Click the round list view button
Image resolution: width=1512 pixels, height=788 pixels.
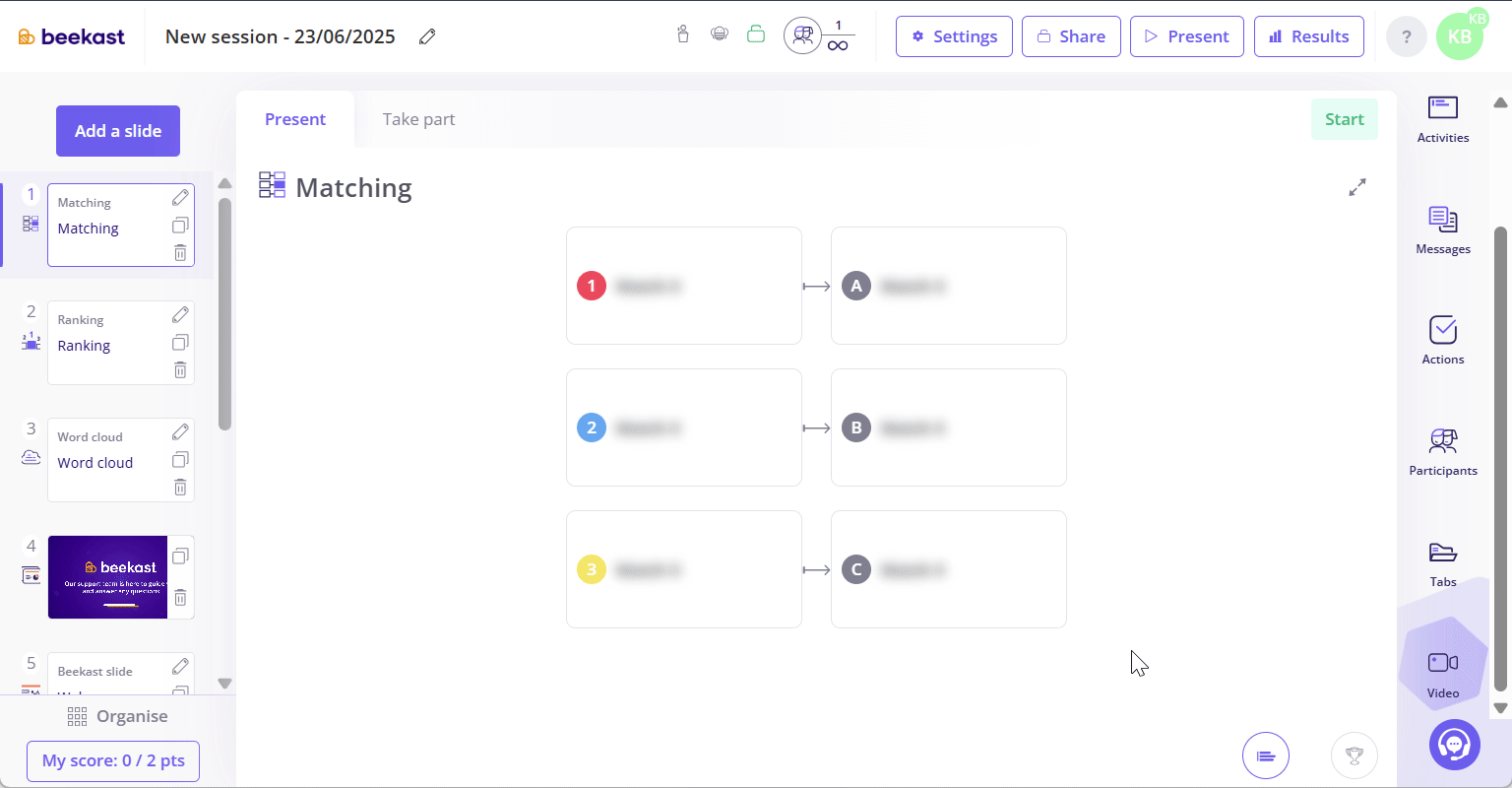point(1266,756)
